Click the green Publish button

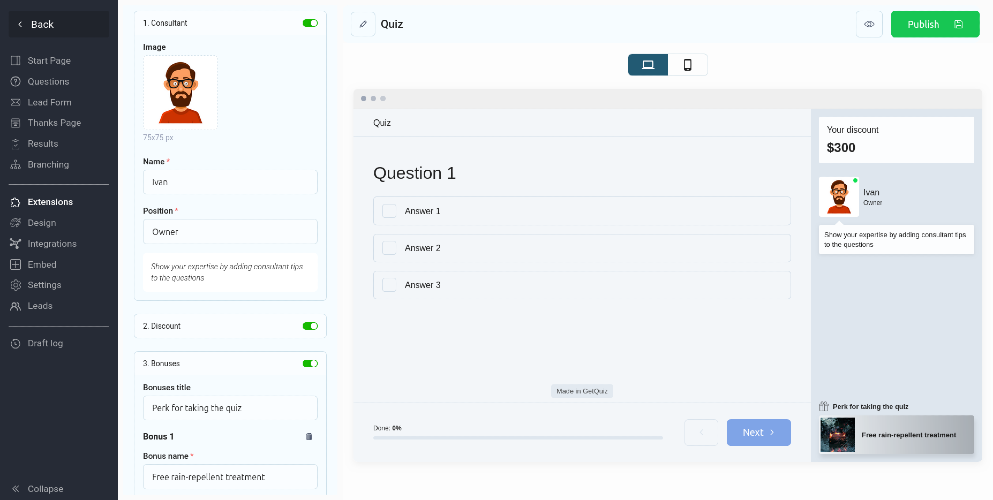(935, 24)
